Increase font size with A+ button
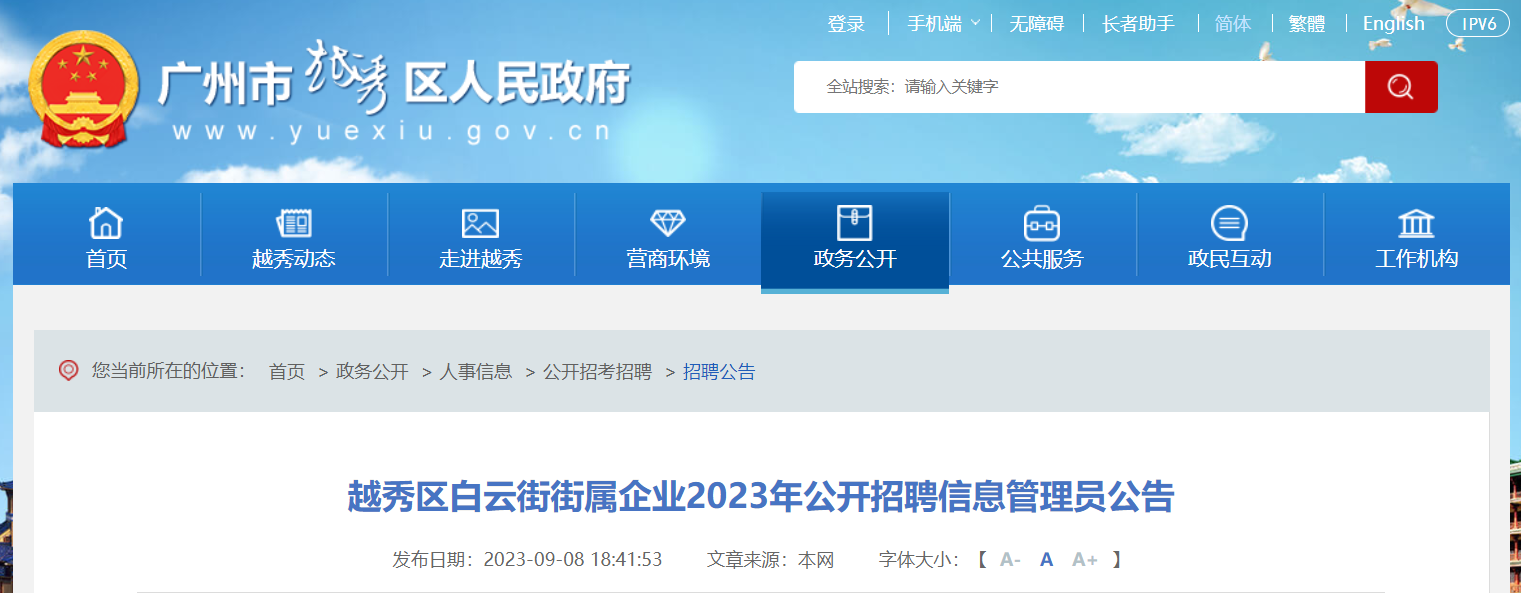This screenshot has height=593, width=1521. 1085,560
